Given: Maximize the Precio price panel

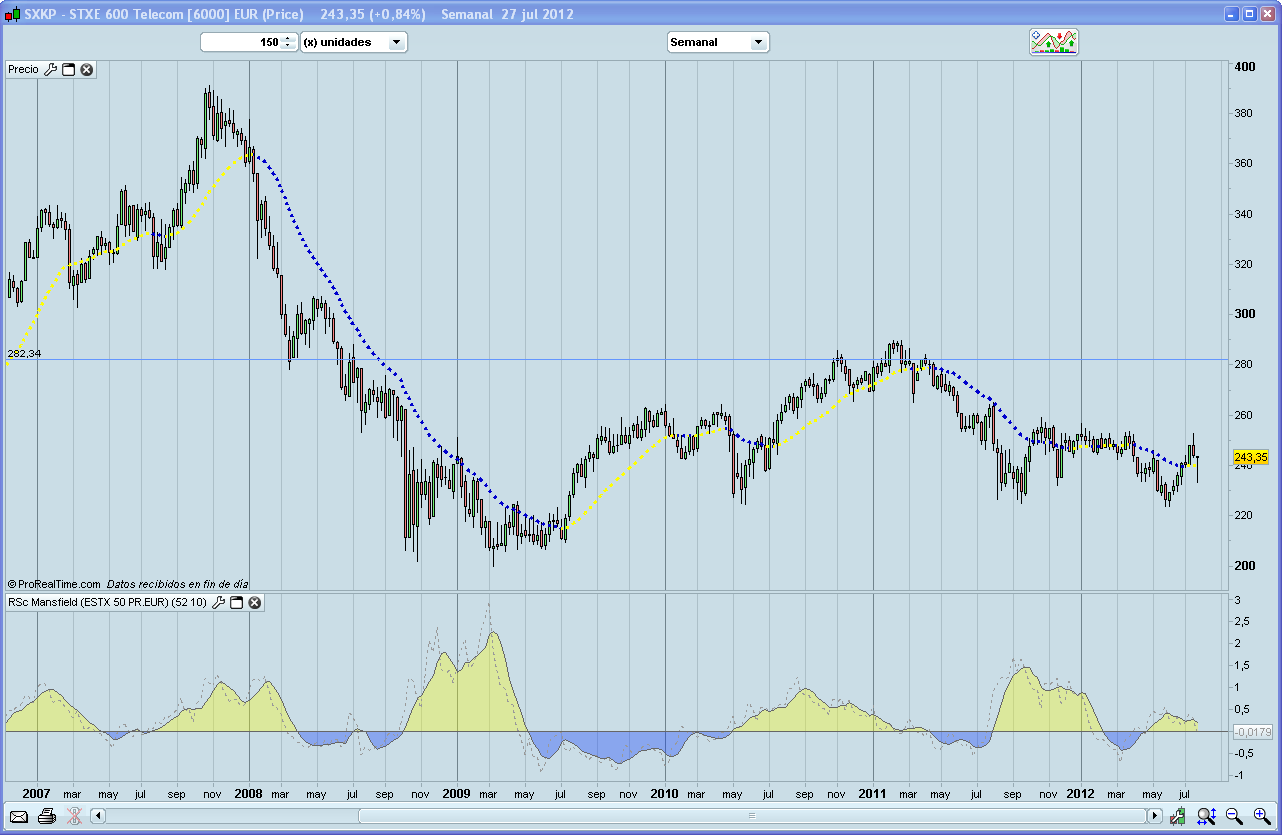Looking at the screenshot, I should (x=69, y=69).
